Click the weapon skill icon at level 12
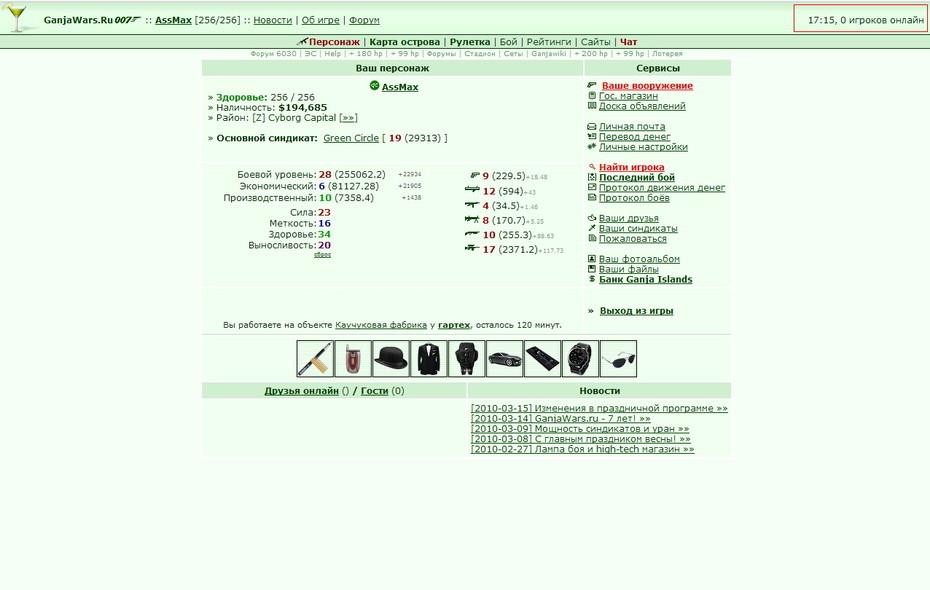 pos(472,190)
